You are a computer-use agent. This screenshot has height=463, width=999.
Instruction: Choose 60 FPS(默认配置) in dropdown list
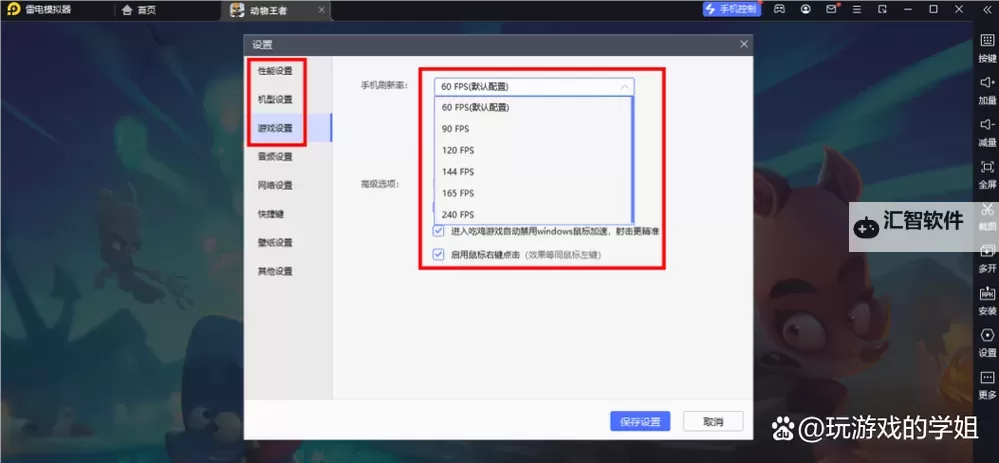pos(532,107)
